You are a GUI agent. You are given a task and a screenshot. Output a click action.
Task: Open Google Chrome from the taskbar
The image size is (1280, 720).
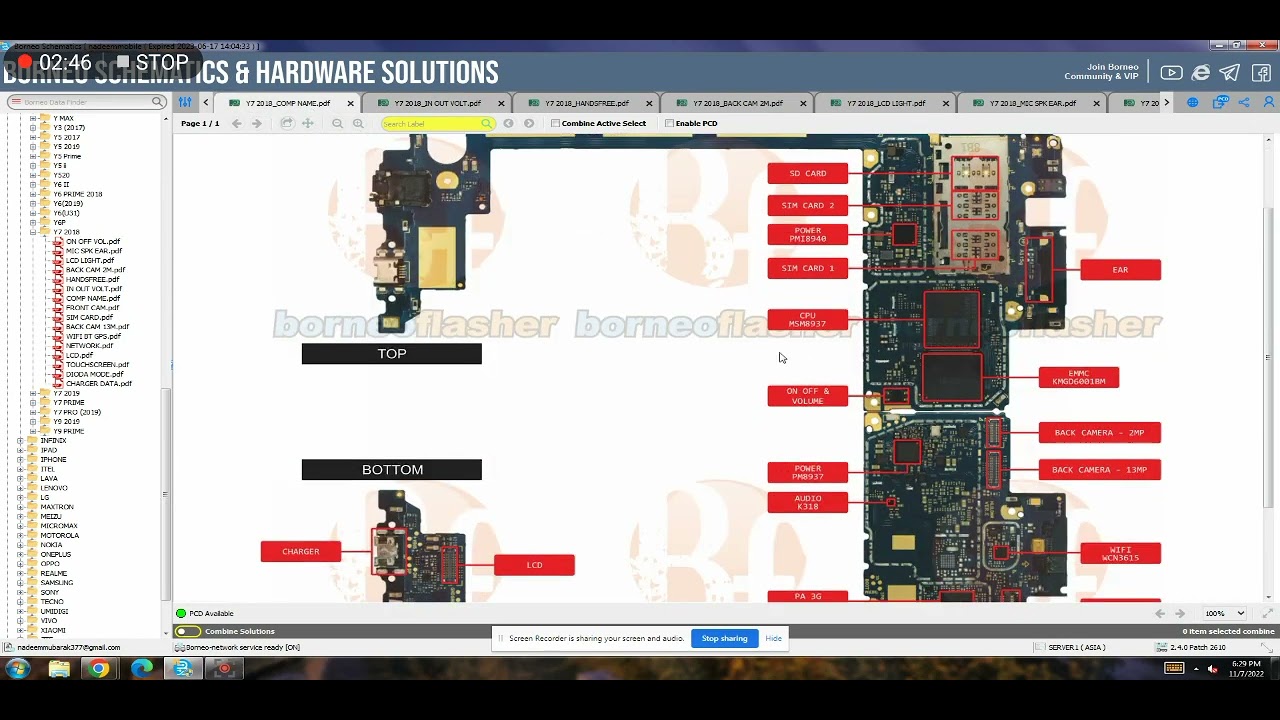[x=98, y=668]
